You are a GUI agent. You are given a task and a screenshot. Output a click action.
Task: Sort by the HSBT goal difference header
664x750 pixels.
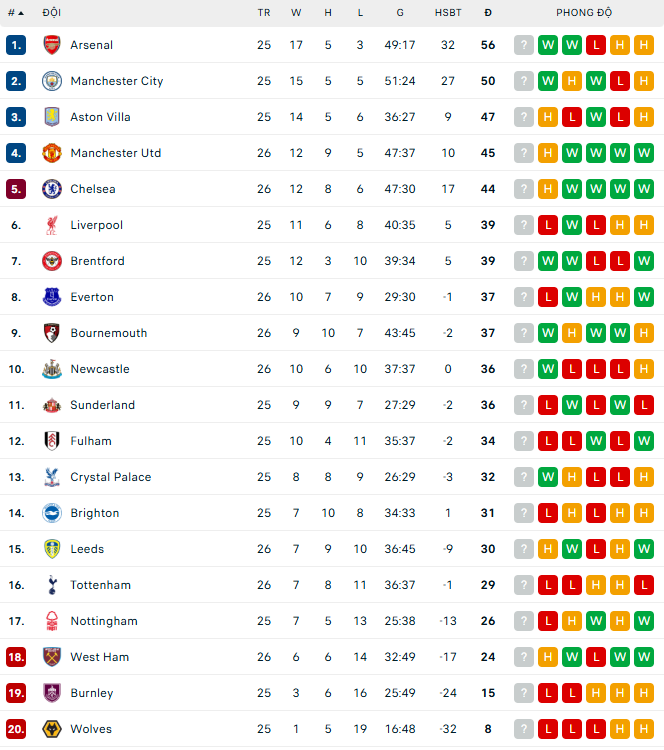pos(448,13)
